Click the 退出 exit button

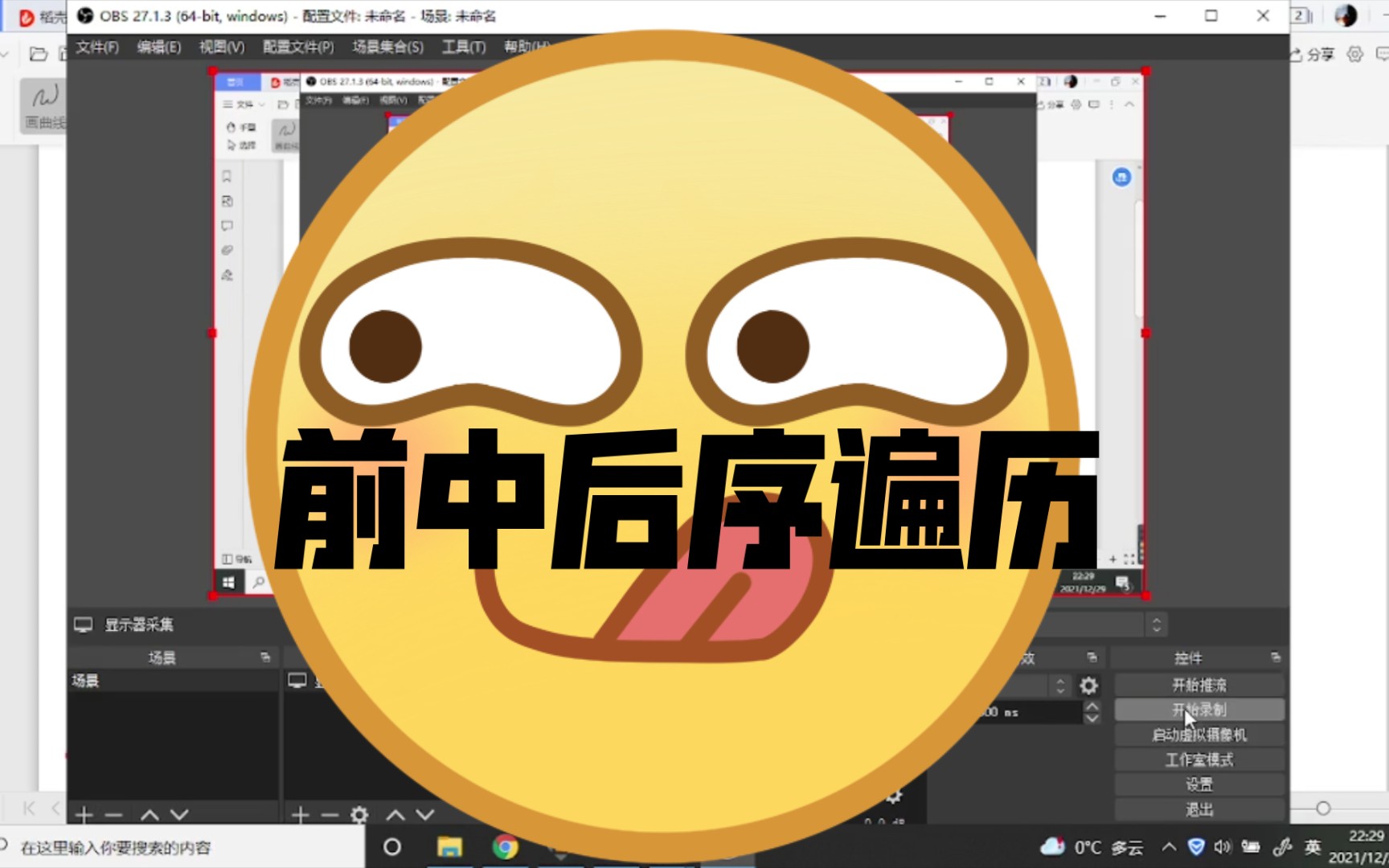click(1199, 809)
